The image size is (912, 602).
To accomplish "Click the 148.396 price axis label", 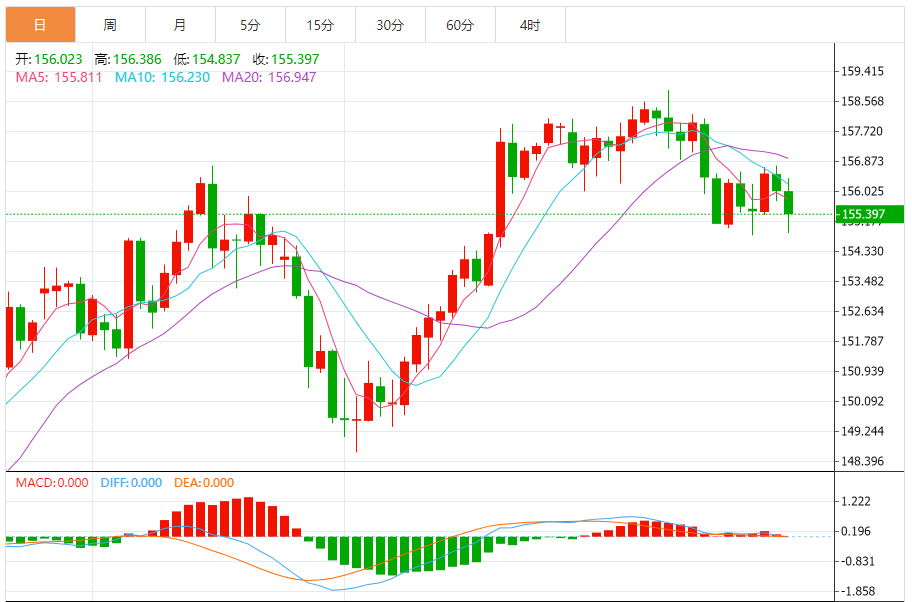I will 863,461.
